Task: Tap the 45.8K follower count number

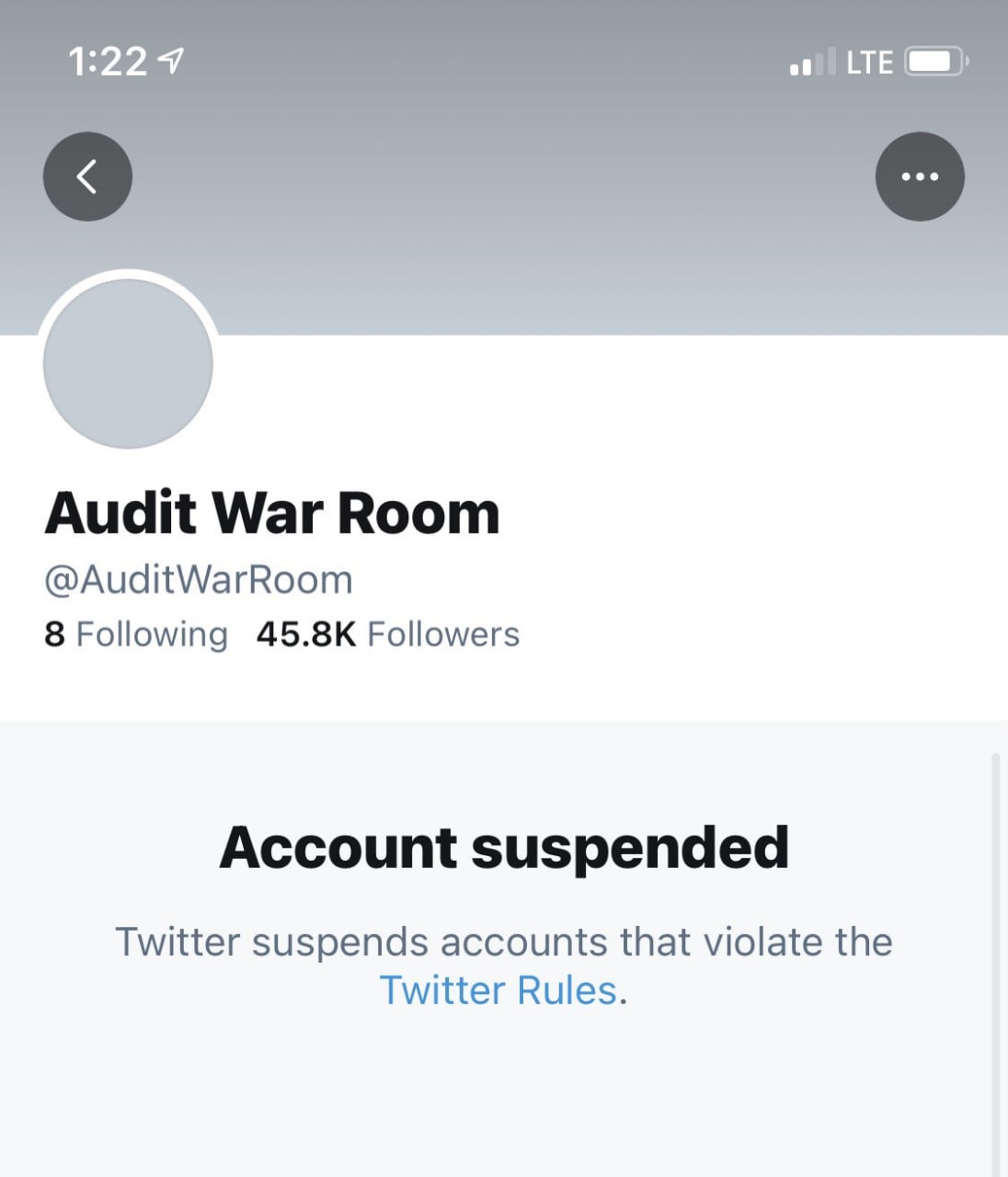Action: [x=305, y=634]
